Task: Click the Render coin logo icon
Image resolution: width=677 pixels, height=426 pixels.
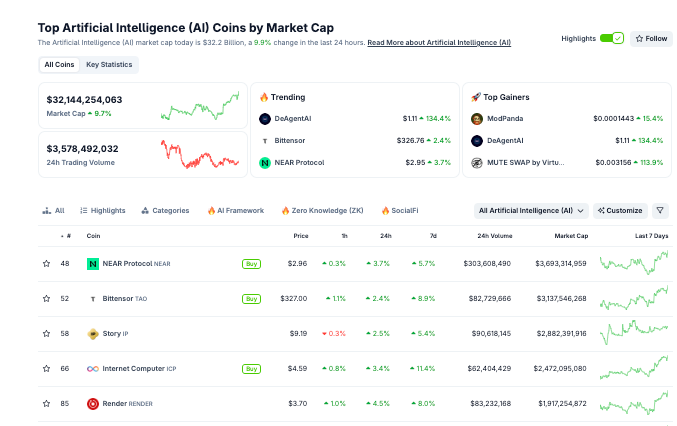Action: (x=93, y=404)
